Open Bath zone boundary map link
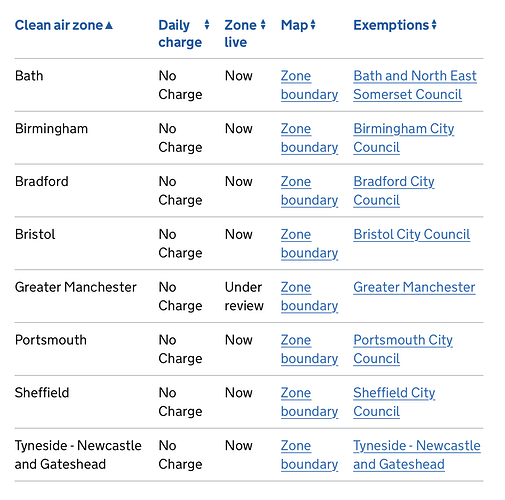Screen dimensions: 505x500 309,85
